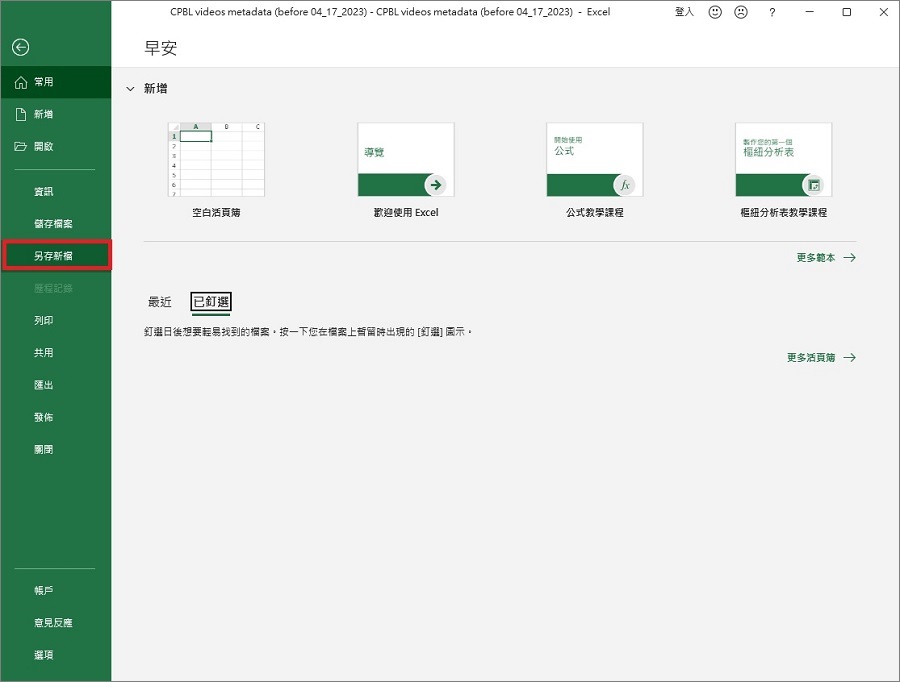Open 選項 at the sidebar bottom
The width and height of the screenshot is (900, 682).
point(44,655)
